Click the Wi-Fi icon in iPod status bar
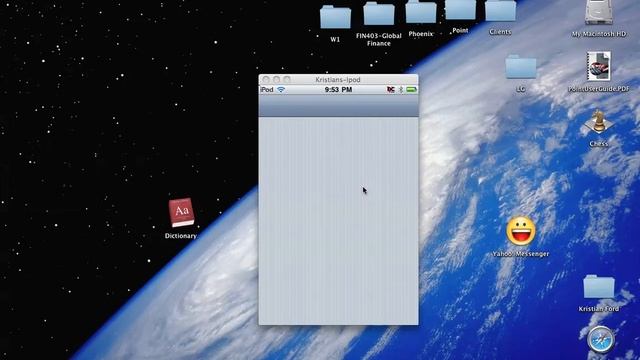The image size is (640, 360). (281, 89)
